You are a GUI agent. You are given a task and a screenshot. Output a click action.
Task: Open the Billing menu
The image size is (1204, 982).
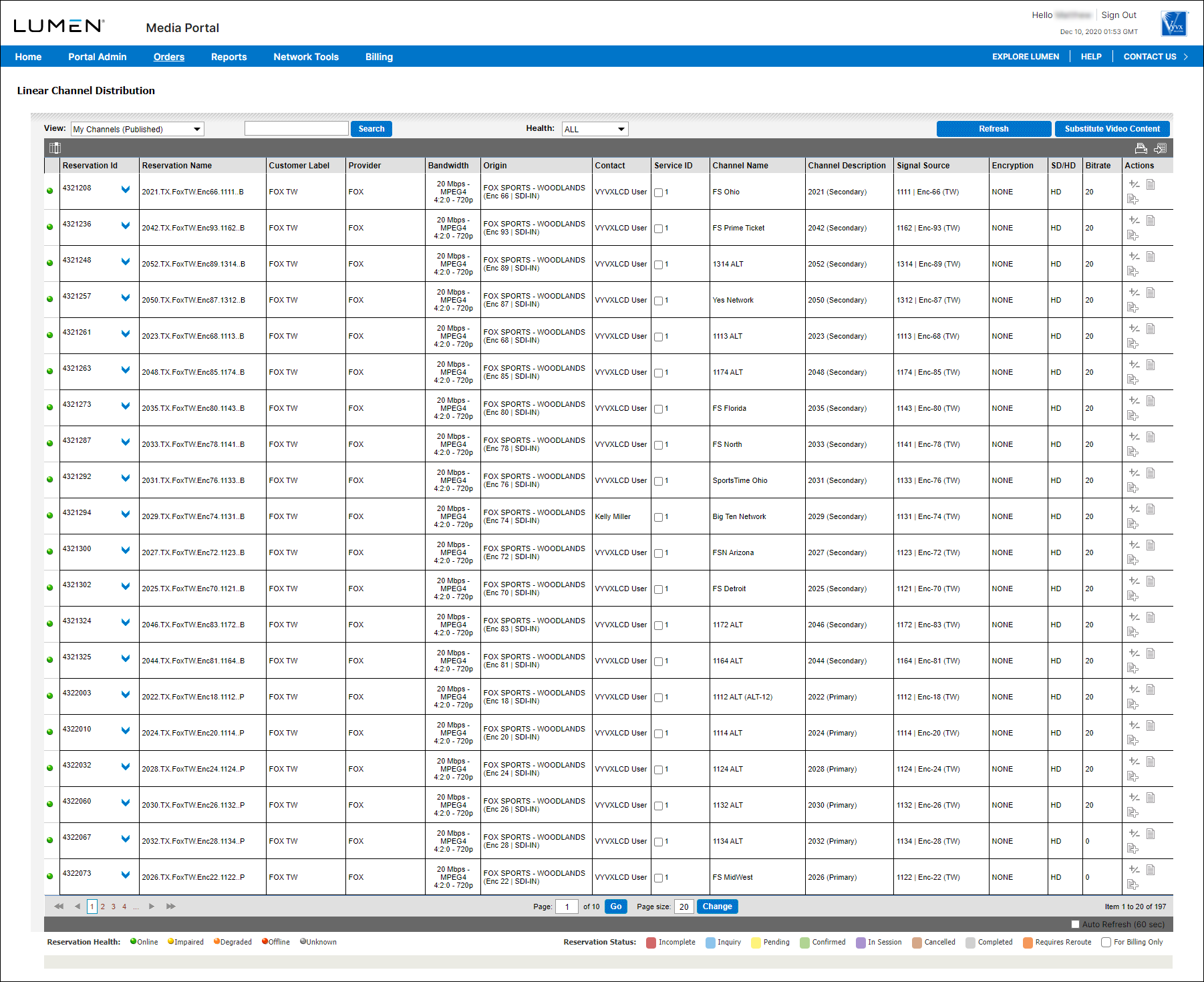tap(380, 57)
